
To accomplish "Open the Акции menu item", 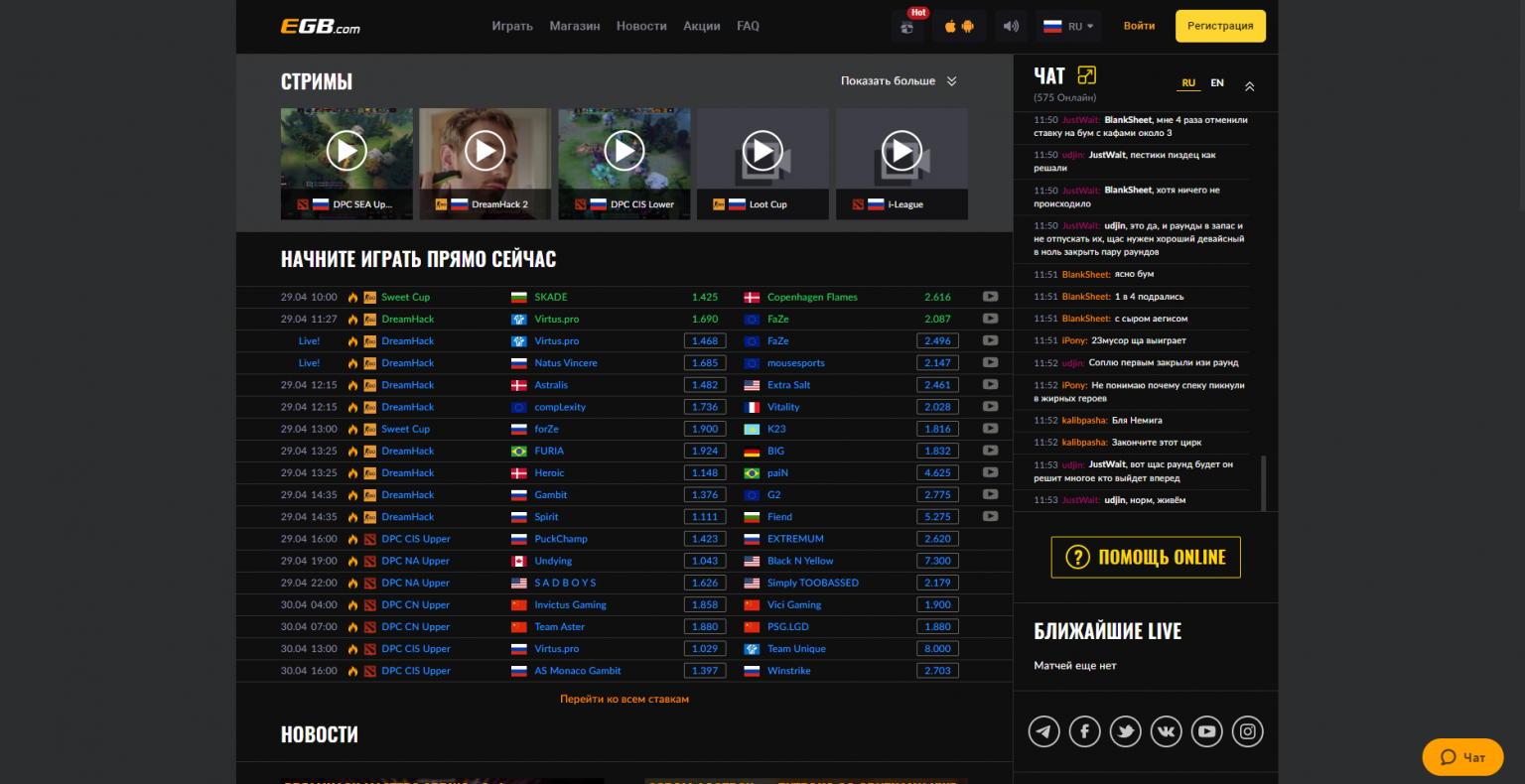I will (x=702, y=27).
